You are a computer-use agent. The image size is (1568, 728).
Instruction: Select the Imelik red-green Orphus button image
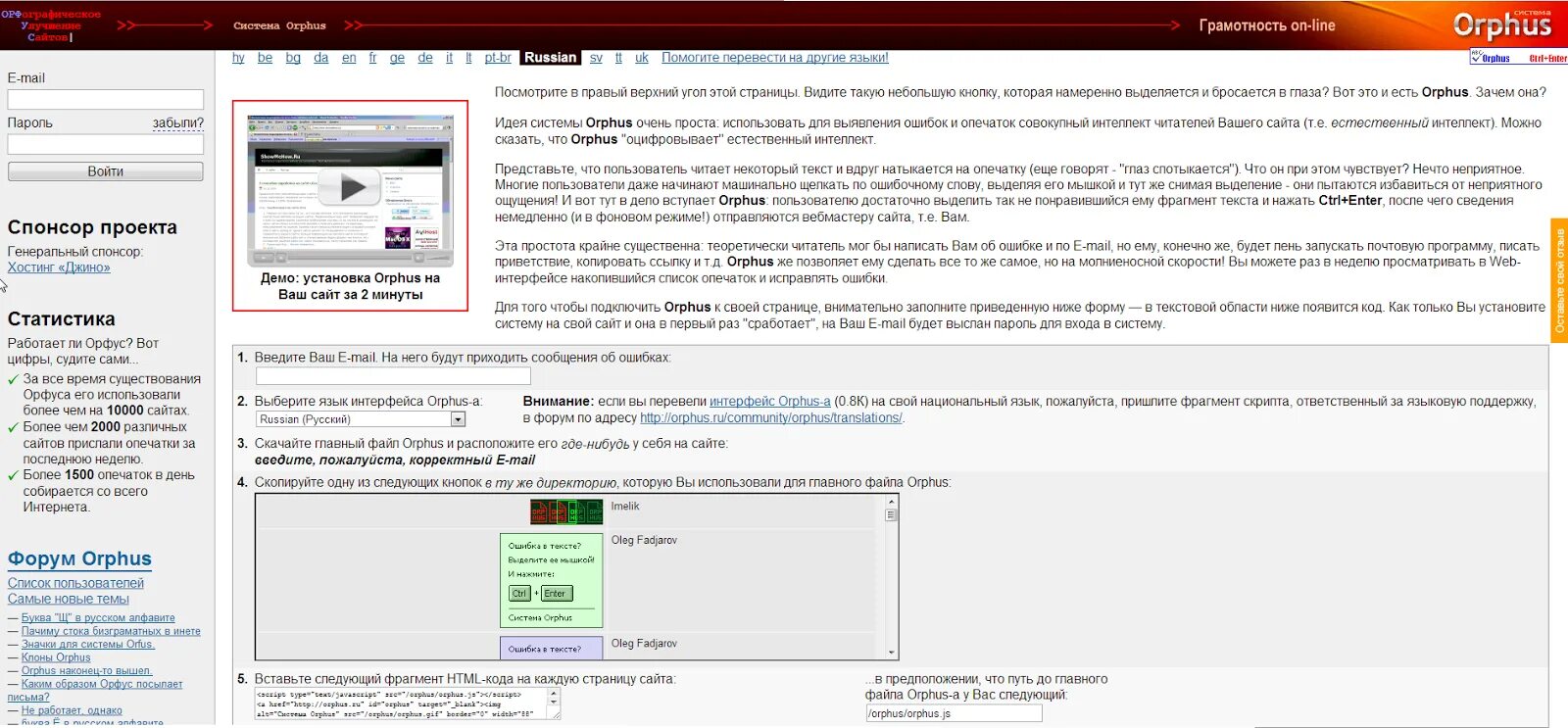coord(566,511)
